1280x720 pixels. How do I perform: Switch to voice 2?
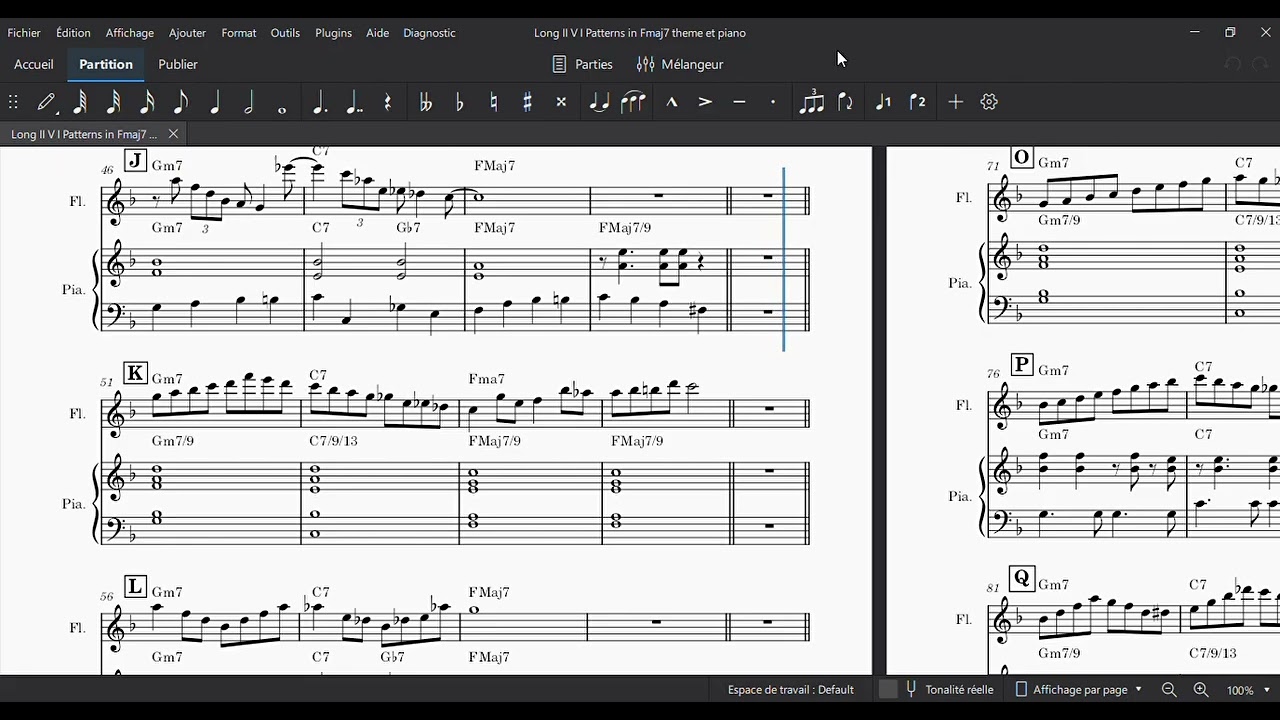(x=917, y=102)
